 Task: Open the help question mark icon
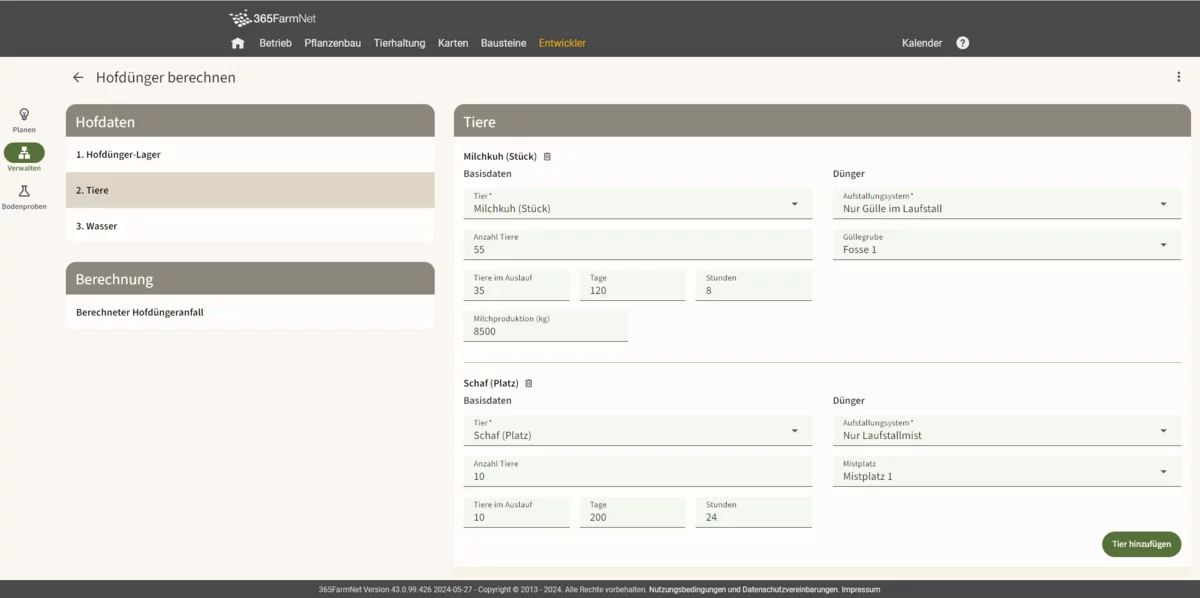pos(962,43)
